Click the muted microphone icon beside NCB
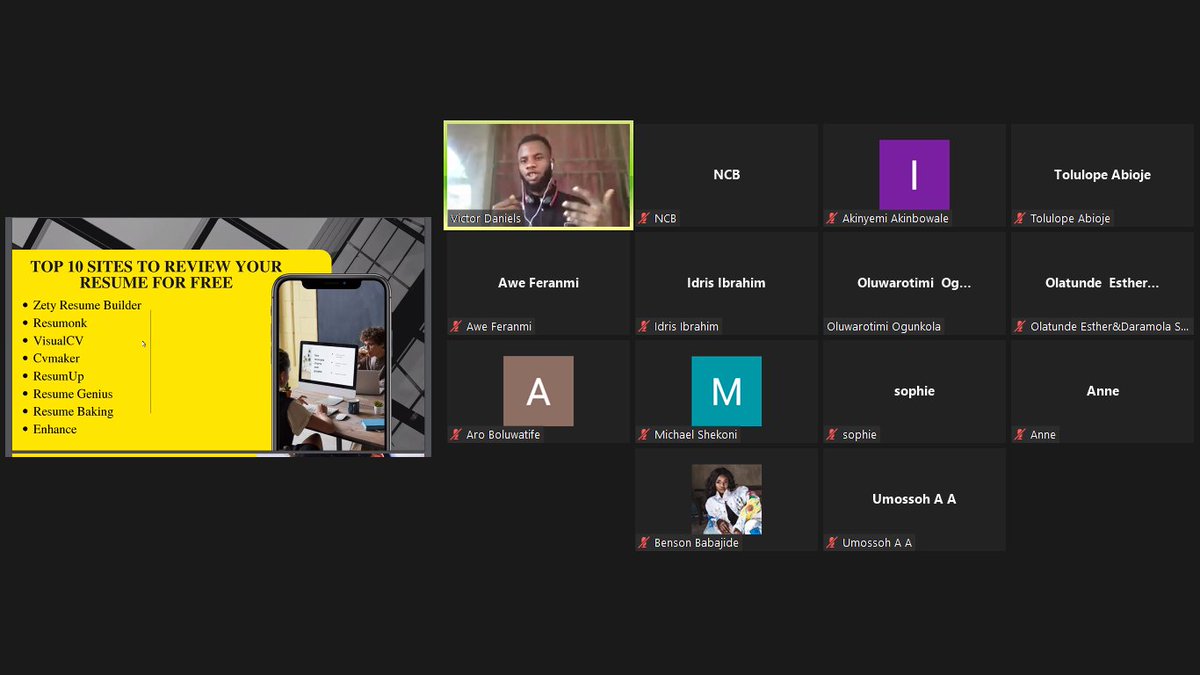This screenshot has width=1200, height=675. [x=645, y=218]
